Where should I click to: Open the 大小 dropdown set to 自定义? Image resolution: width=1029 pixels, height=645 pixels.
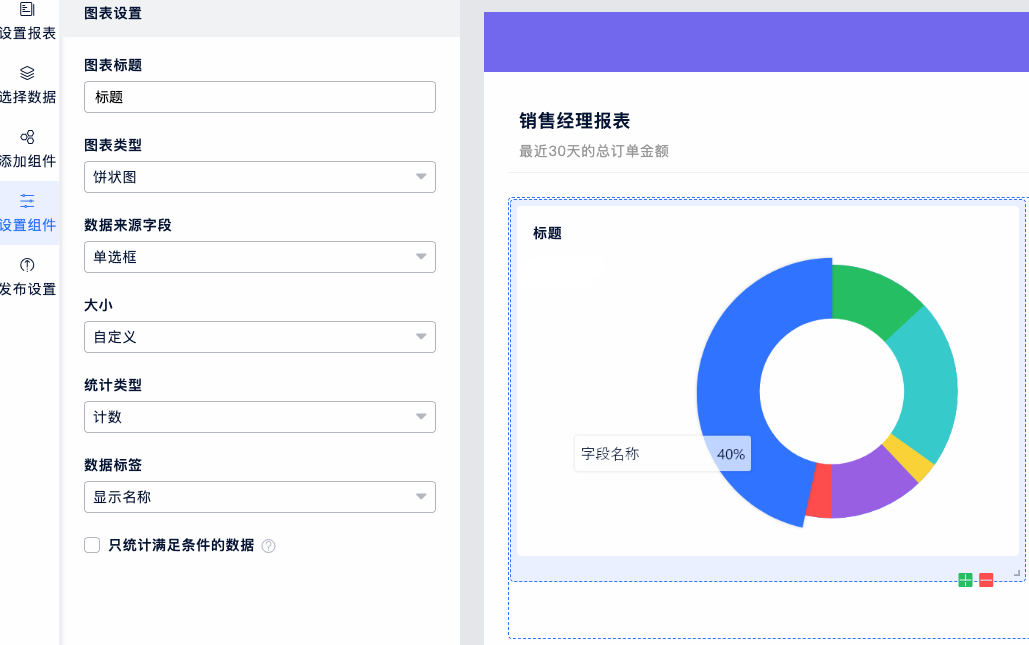260,337
